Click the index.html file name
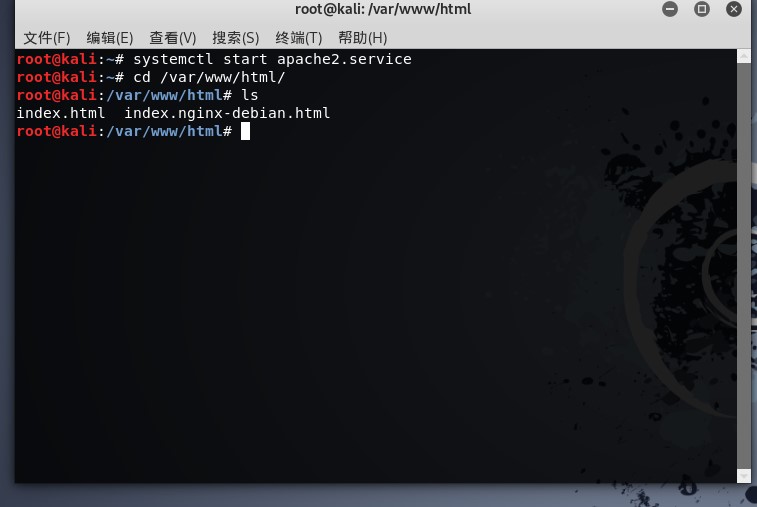Screen dimensions: 757x507 click(x=61, y=113)
